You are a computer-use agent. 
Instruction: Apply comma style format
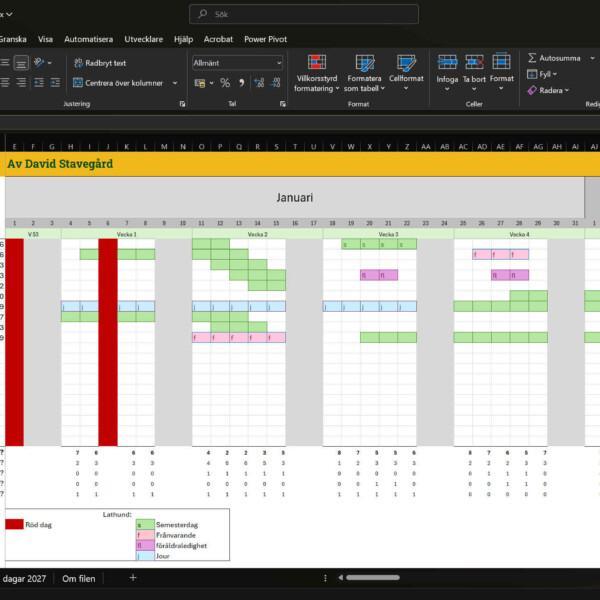coord(242,83)
